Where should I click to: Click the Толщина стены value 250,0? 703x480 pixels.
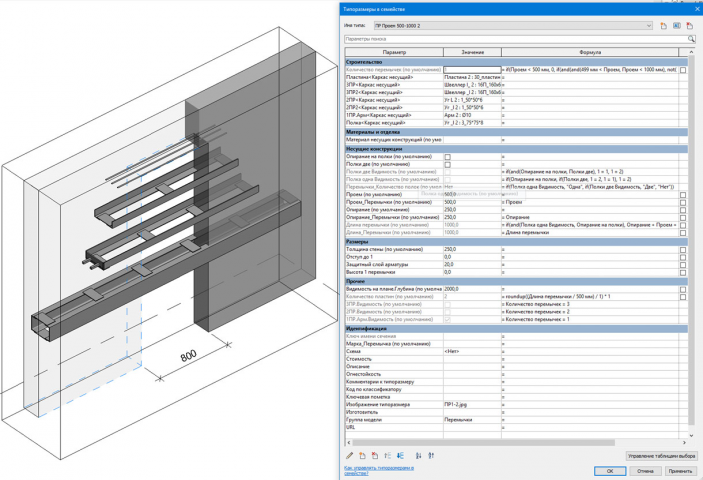point(472,249)
